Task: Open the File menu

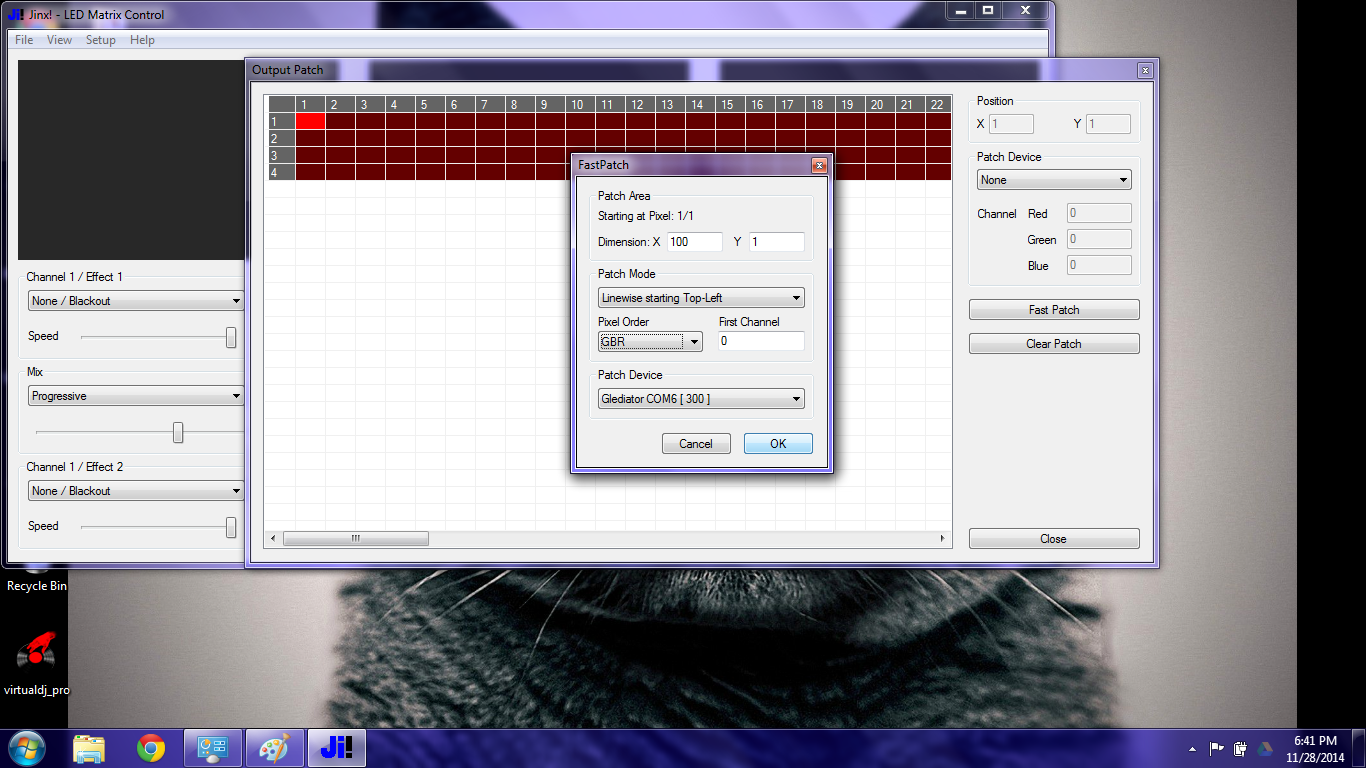Action: tap(24, 40)
